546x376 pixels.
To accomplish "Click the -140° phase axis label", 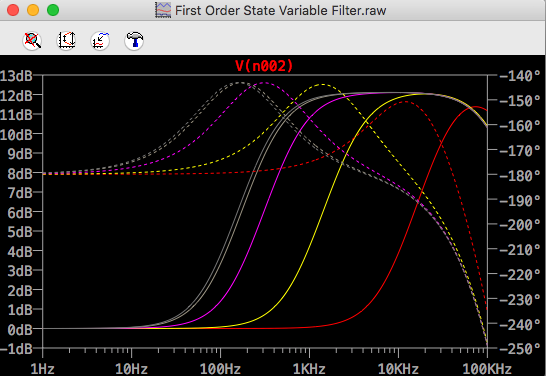I will coord(520,76).
